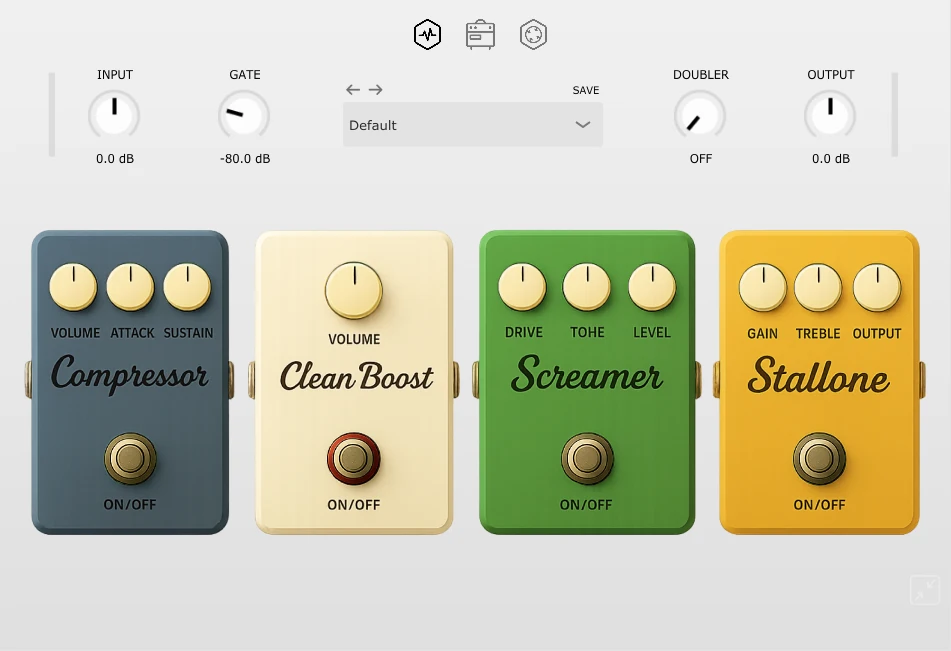Open the speaker cabinet section icon
This screenshot has width=951, height=651.
coord(533,34)
